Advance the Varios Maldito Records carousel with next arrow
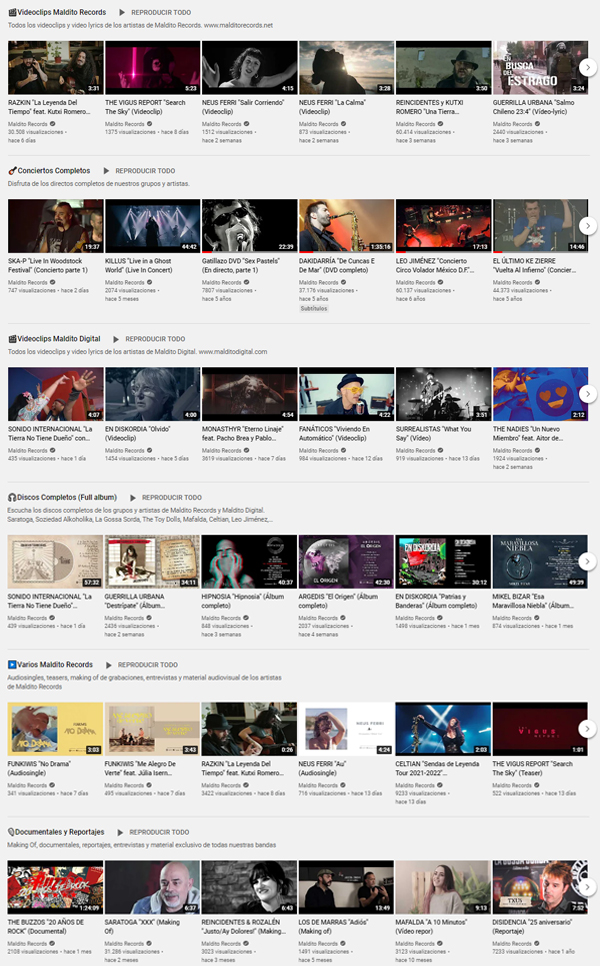The height and width of the screenshot is (966, 600). click(x=588, y=728)
